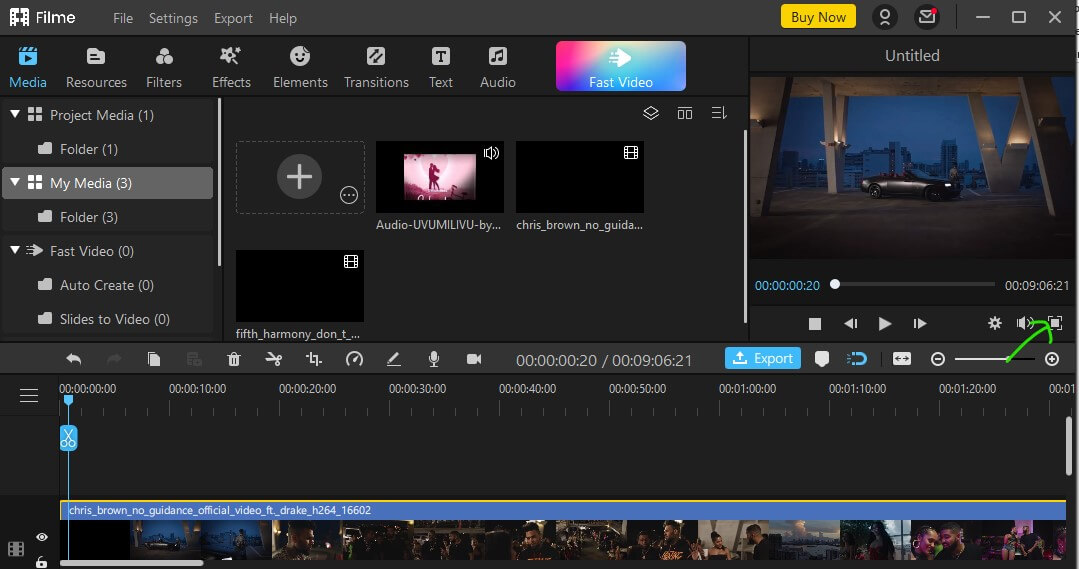Split the clip with scissors tool
This screenshot has height=569, width=1079.
[274, 358]
